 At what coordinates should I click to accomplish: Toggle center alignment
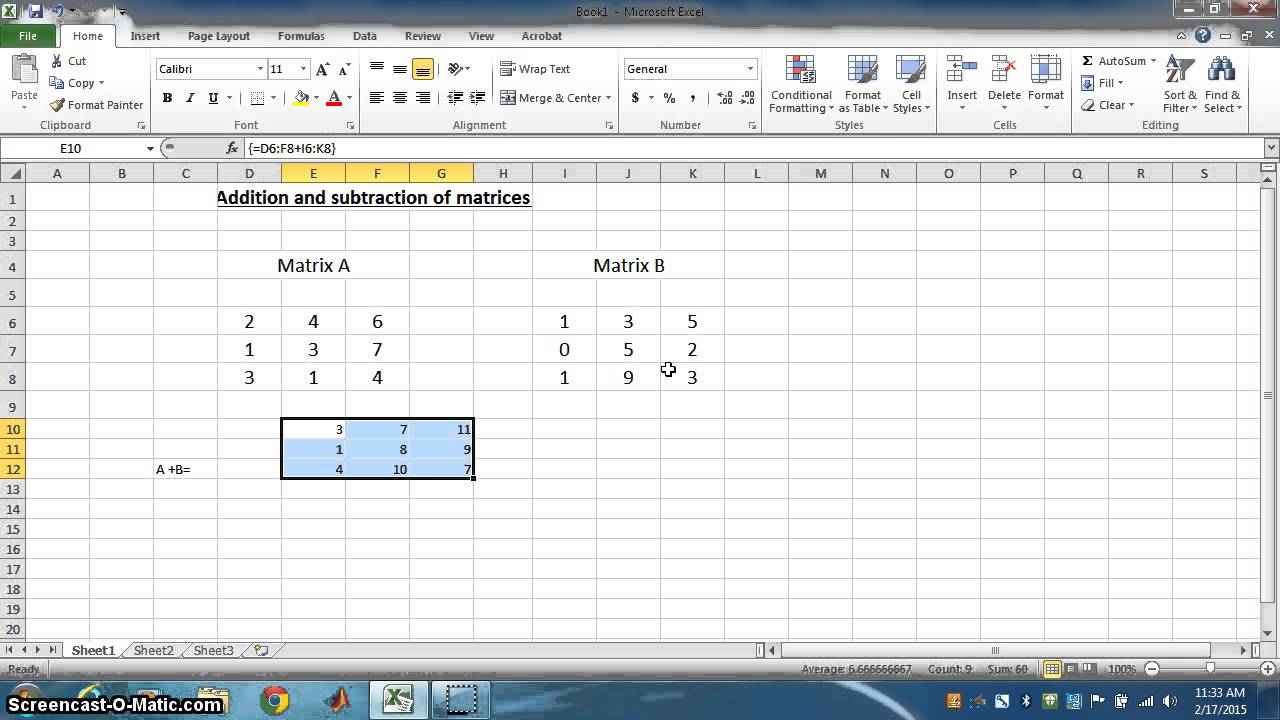coord(400,98)
